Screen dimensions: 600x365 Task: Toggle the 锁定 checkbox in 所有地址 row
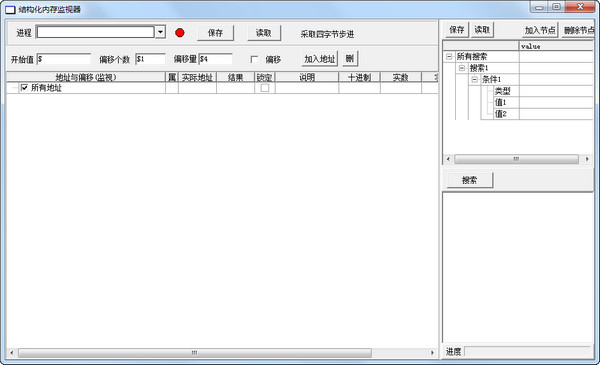pos(265,88)
